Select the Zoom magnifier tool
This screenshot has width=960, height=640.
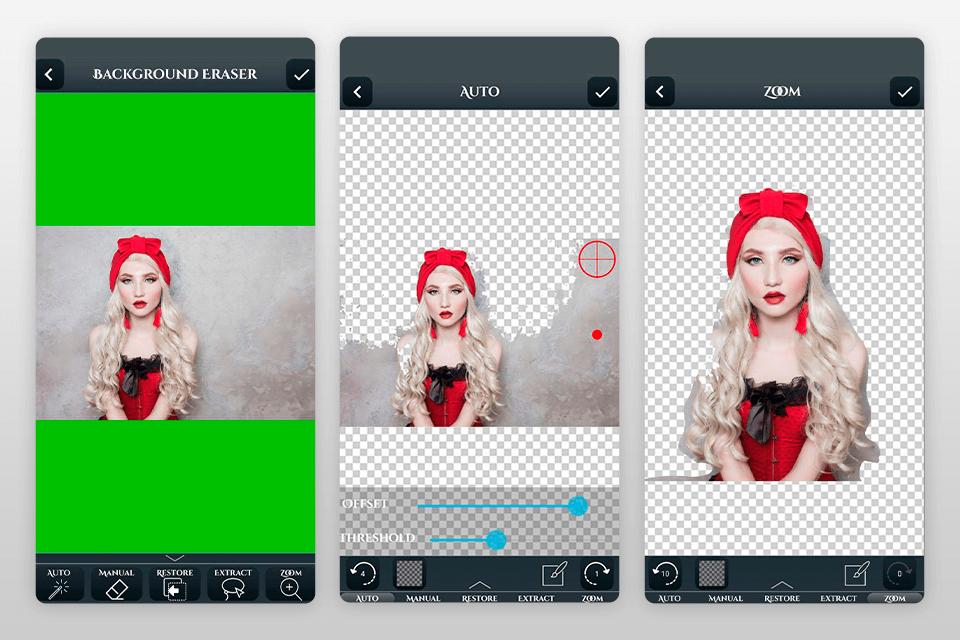tap(291, 584)
